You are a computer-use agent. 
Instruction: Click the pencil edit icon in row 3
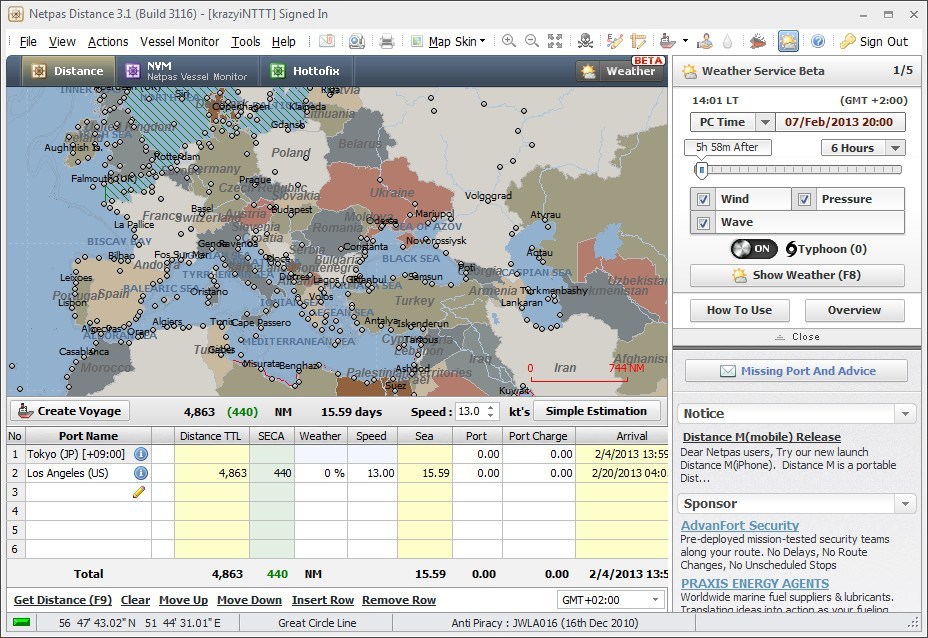coord(139,492)
